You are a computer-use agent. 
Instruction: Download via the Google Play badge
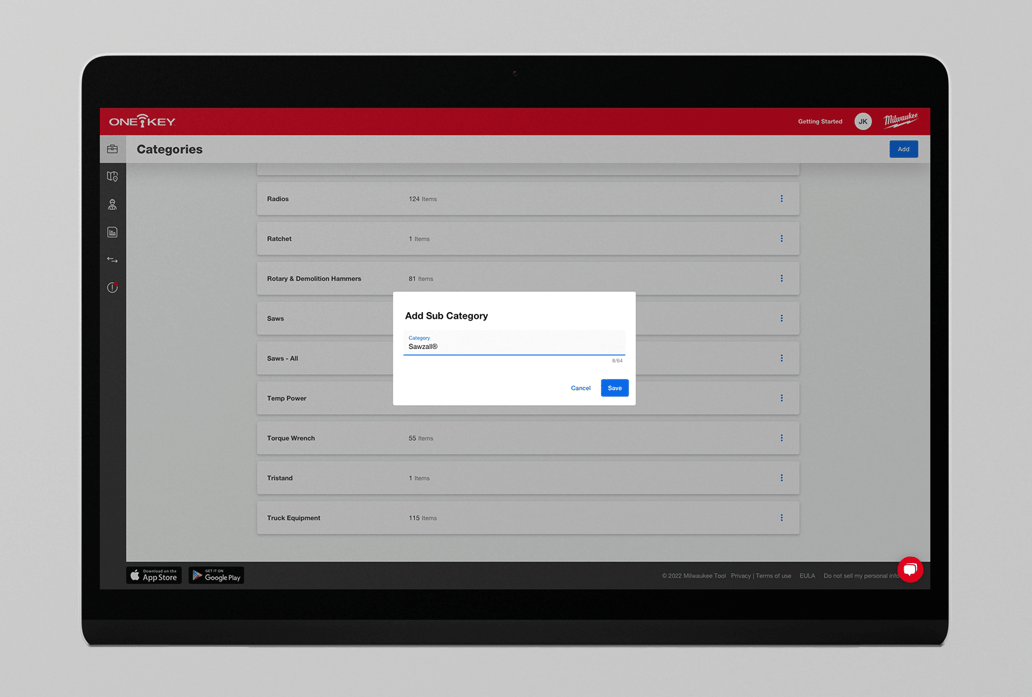tap(216, 575)
